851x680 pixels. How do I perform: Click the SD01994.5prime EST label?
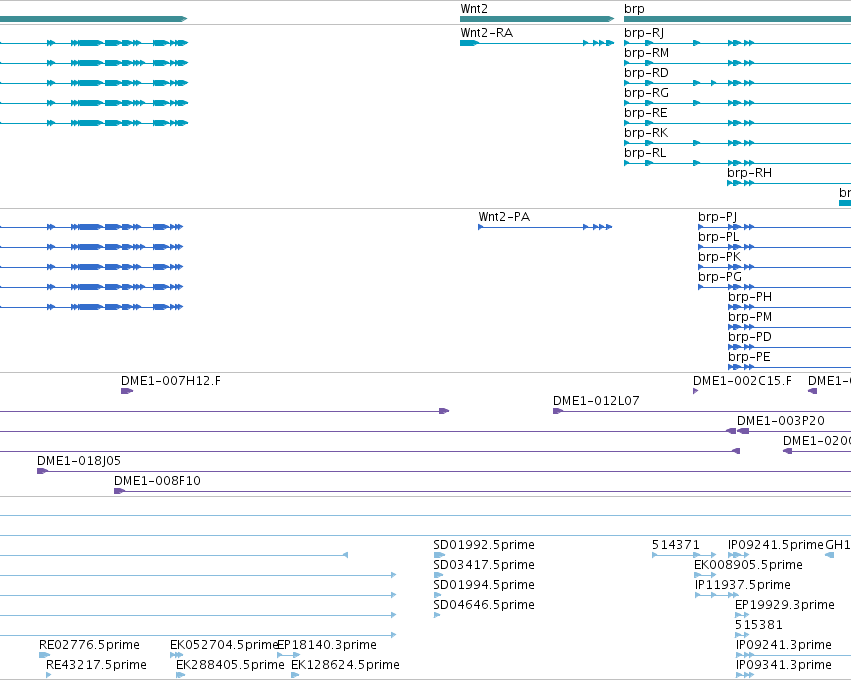(x=484, y=585)
